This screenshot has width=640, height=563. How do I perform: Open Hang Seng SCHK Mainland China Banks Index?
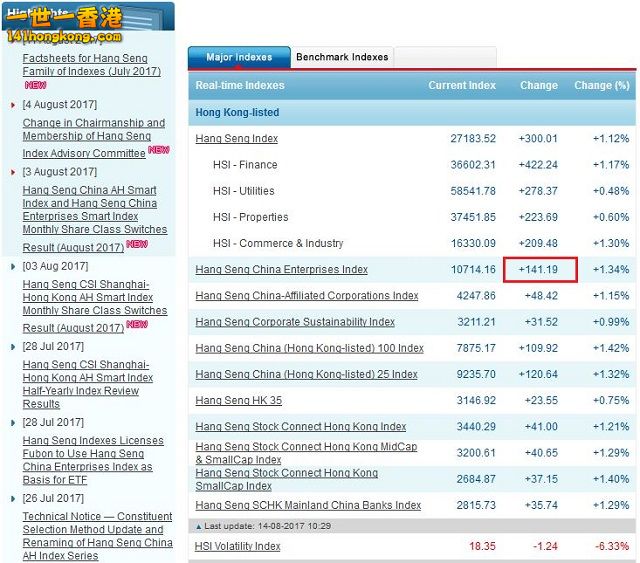pyautogui.click(x=308, y=505)
